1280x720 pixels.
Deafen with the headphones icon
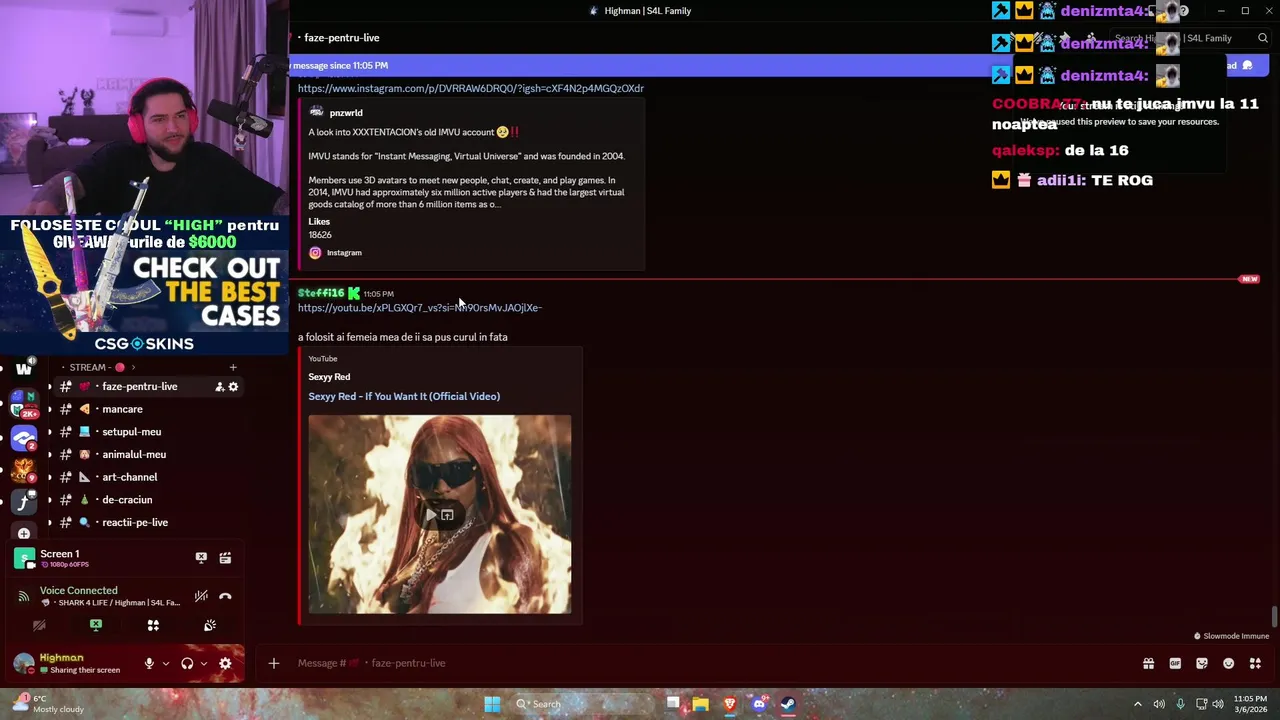[187, 663]
